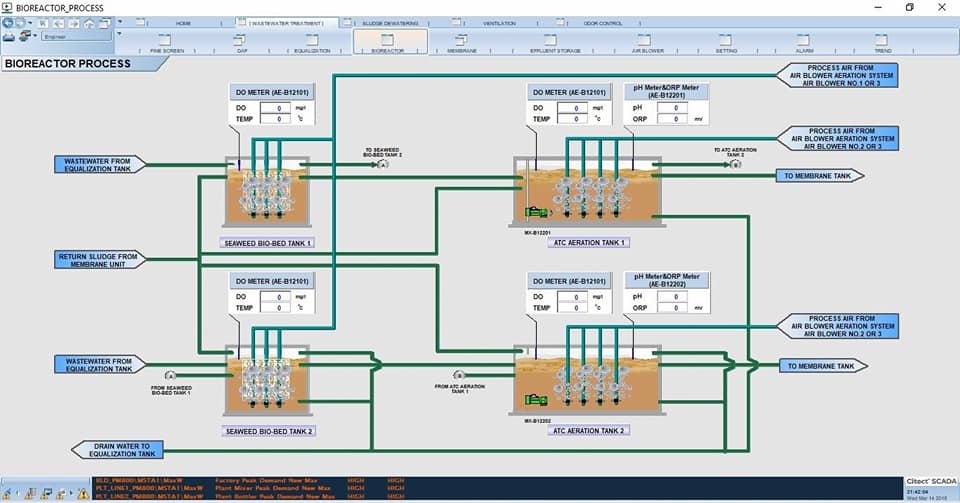Click the BIOREACTOR PROCESS page title
This screenshot has width=960, height=503.
click(x=68, y=64)
